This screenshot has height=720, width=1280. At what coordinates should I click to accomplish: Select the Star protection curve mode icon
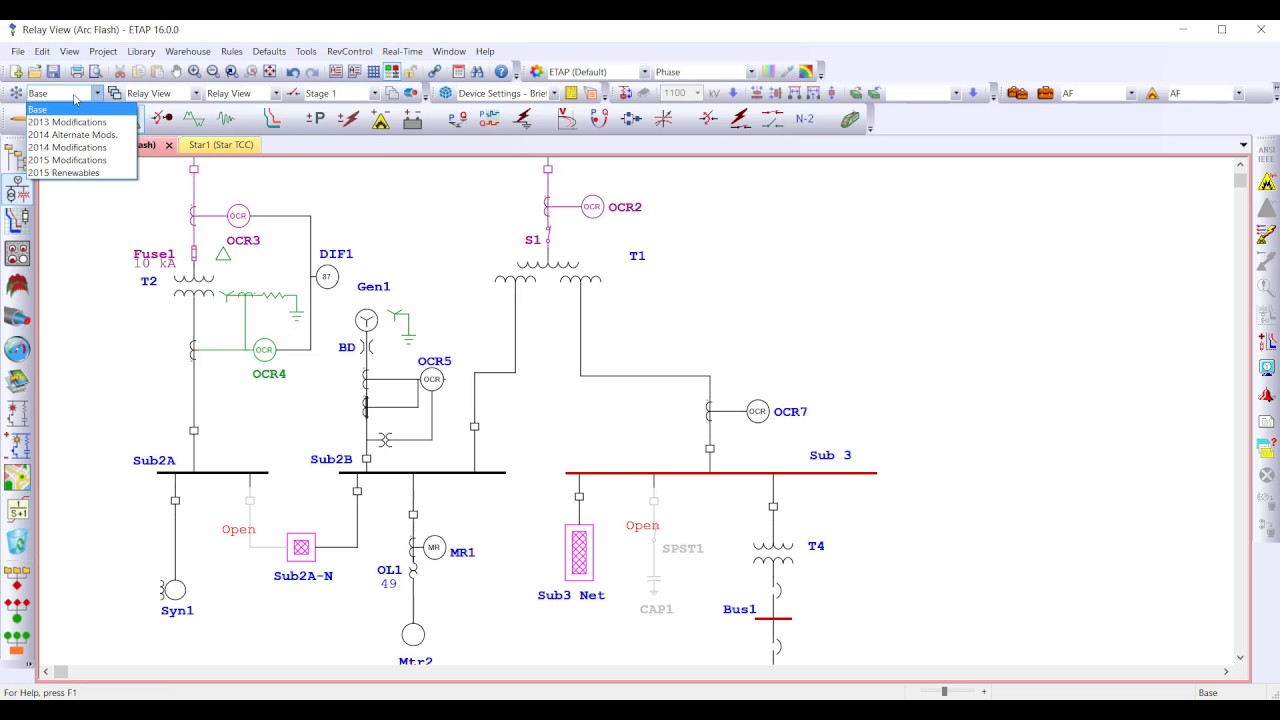click(272, 119)
